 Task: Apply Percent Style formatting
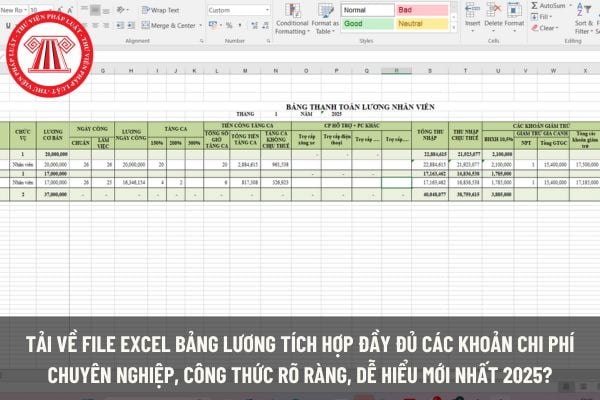229,26
